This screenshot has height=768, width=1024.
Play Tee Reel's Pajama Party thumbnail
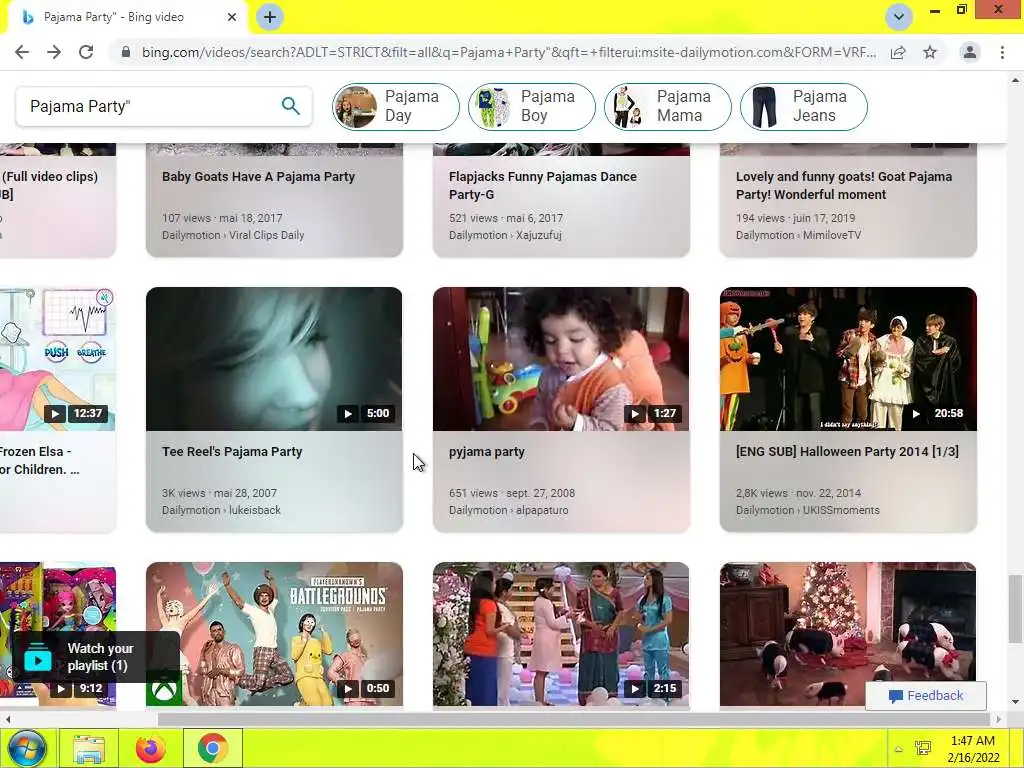tap(274, 359)
